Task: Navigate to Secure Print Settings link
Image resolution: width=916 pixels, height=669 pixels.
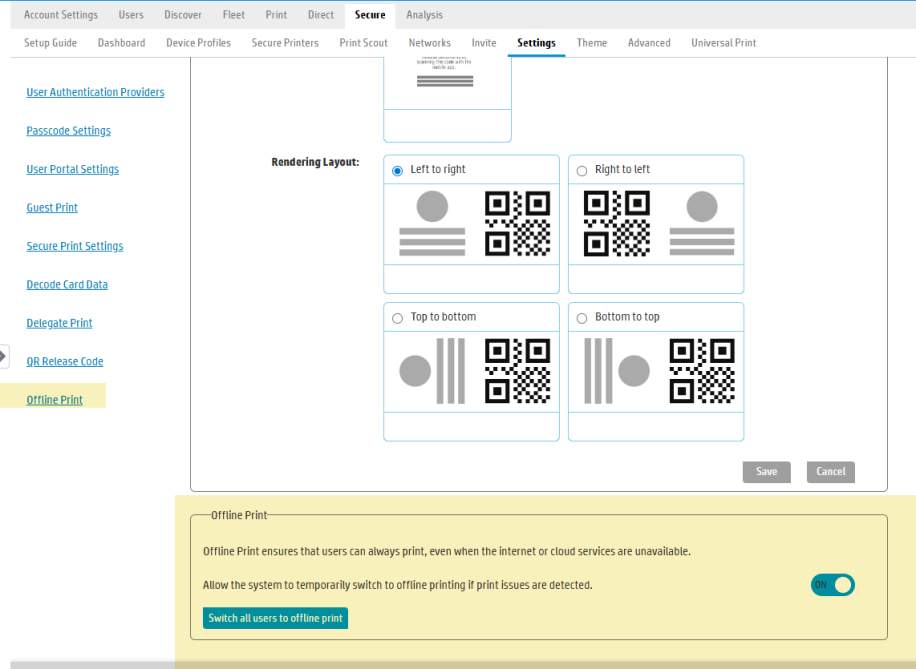Action: coord(75,246)
